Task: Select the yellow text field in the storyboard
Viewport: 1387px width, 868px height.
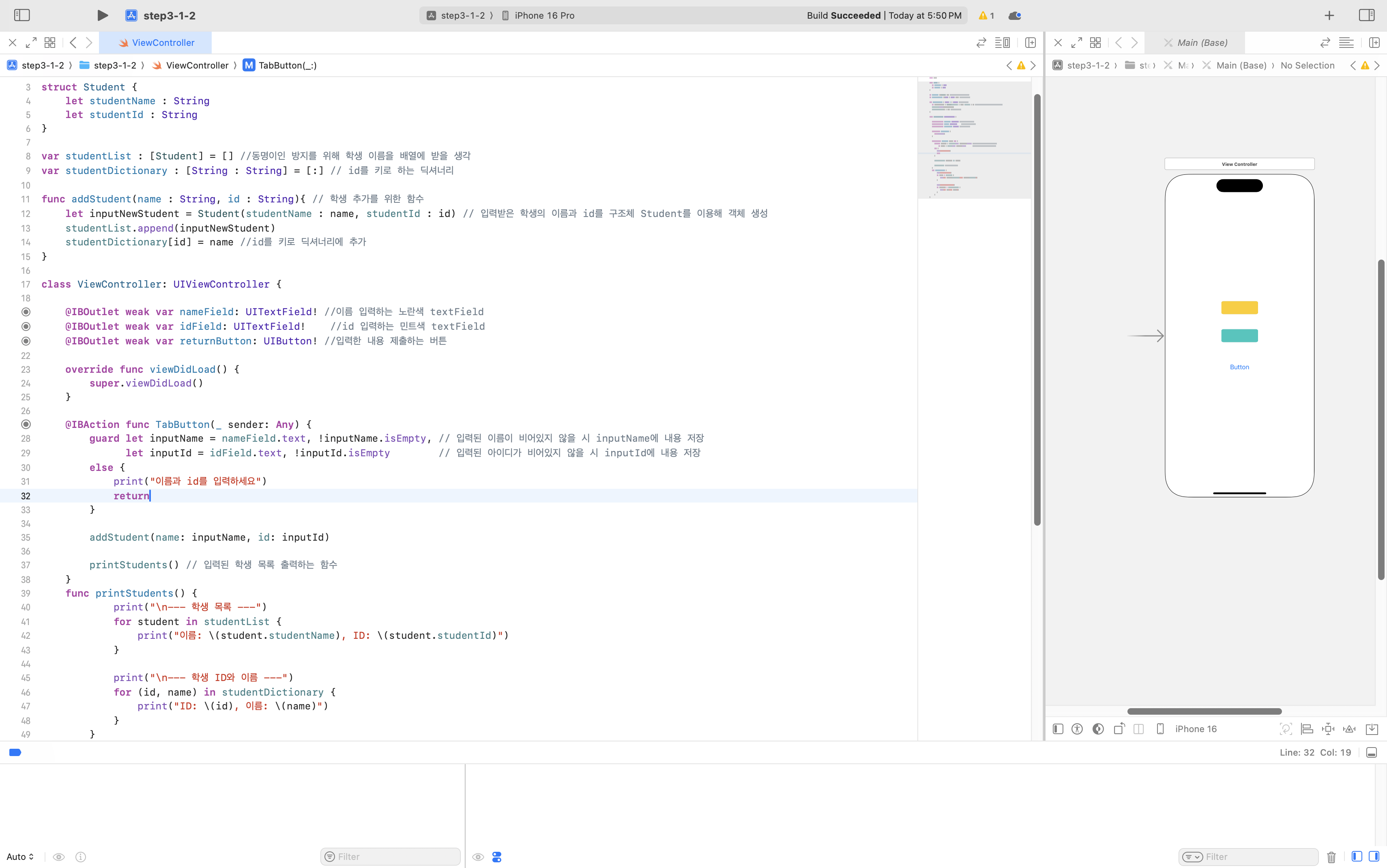Action: tap(1239, 308)
